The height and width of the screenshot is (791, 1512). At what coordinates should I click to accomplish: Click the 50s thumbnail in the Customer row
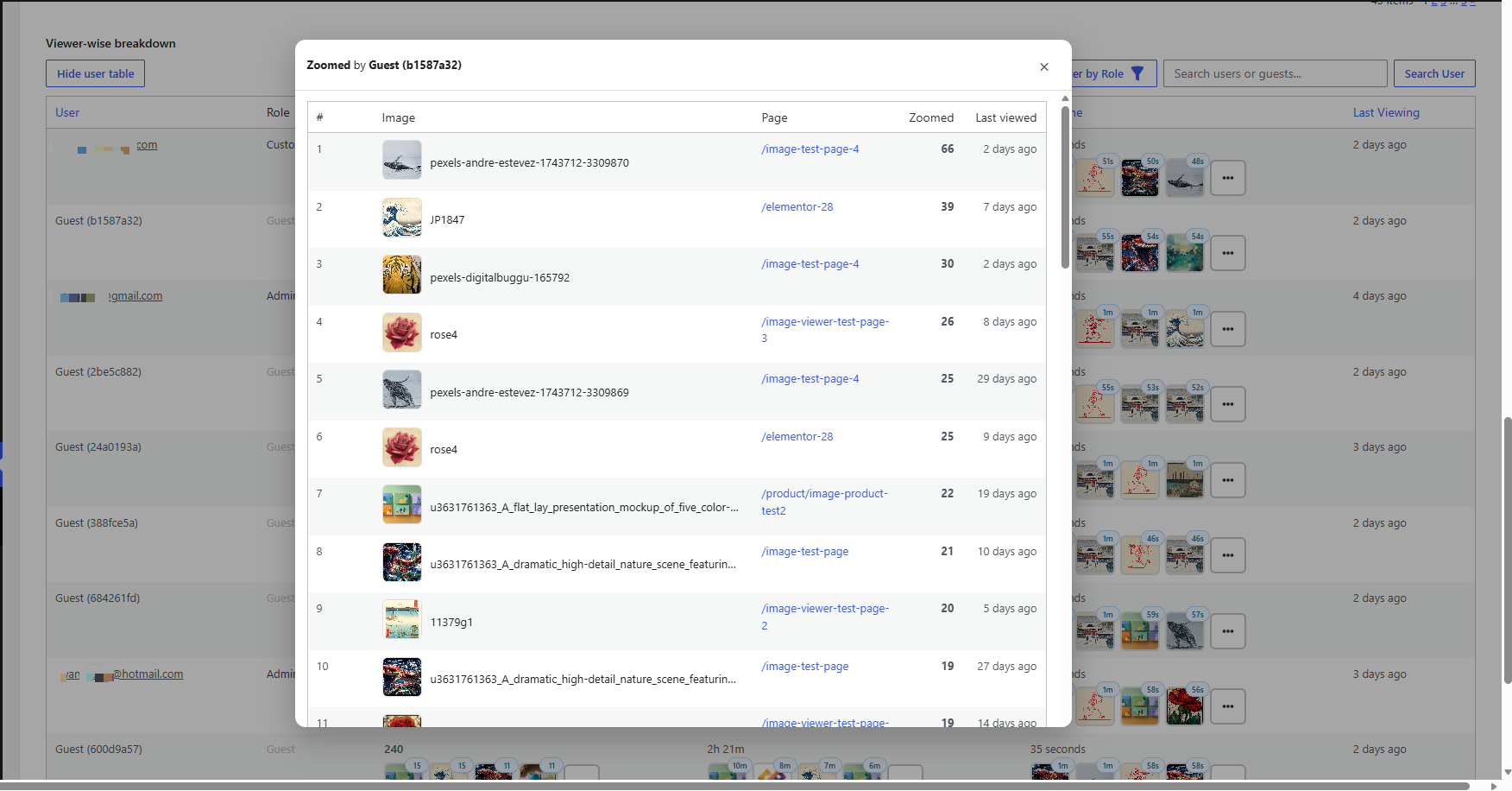tap(1140, 179)
